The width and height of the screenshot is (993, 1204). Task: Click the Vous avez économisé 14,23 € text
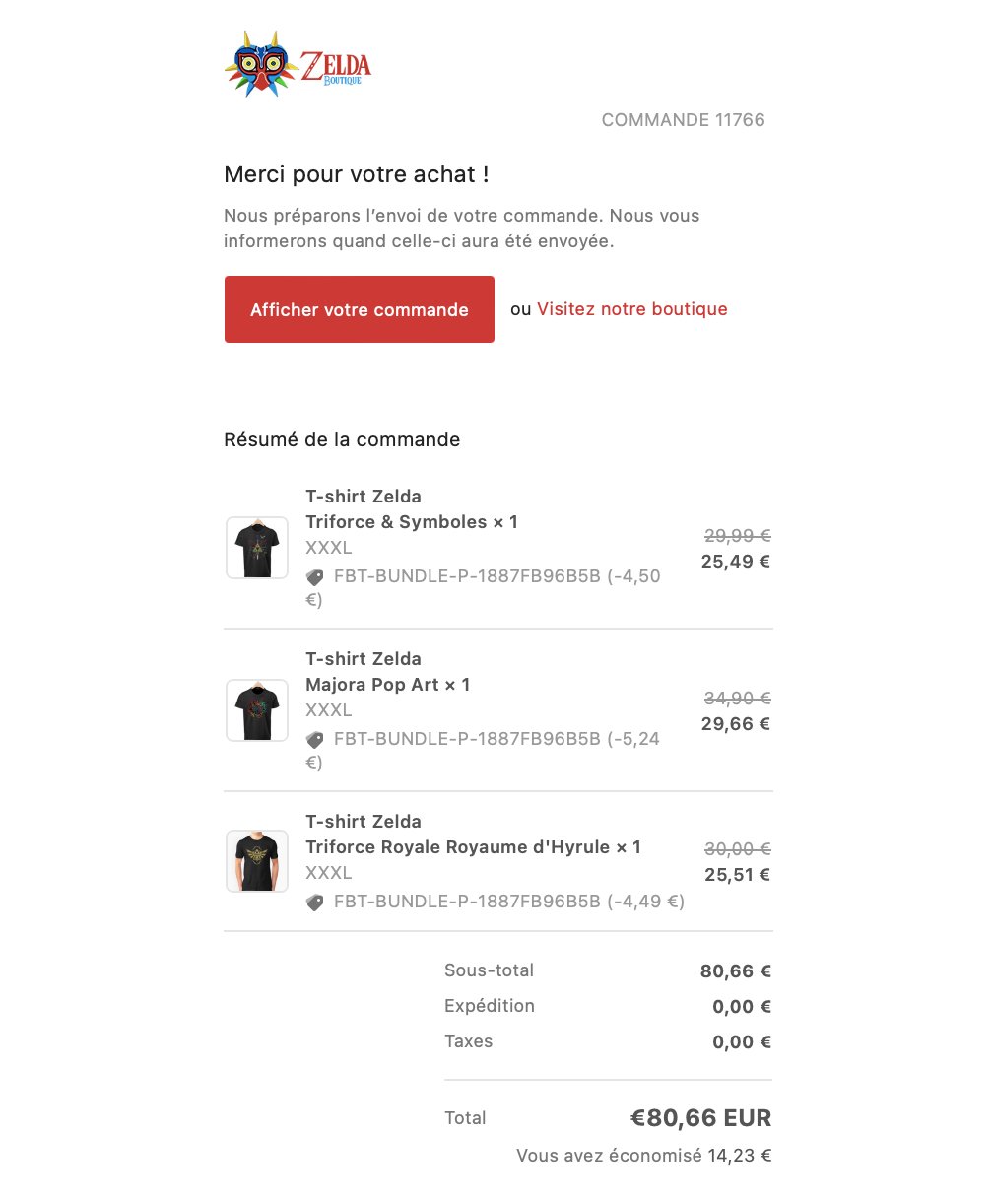pyautogui.click(x=644, y=1156)
